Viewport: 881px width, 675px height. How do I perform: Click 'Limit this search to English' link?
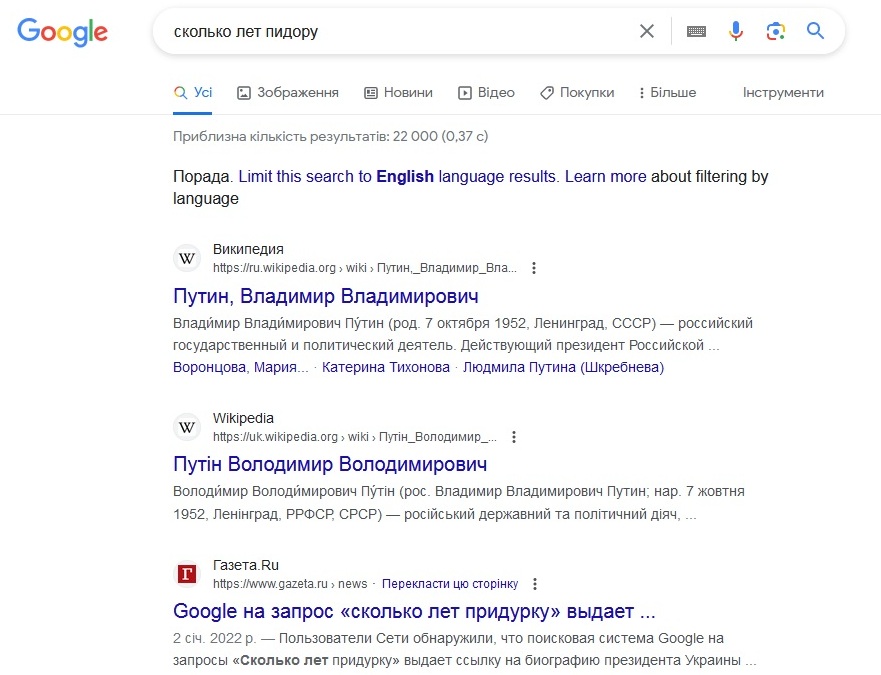click(336, 176)
